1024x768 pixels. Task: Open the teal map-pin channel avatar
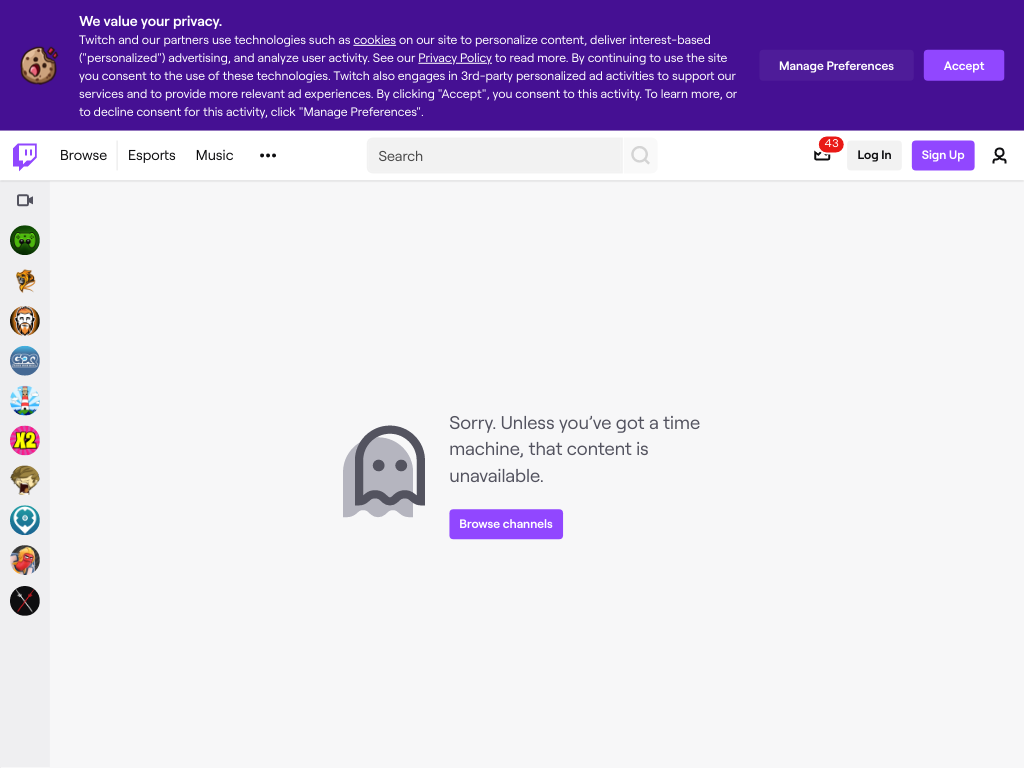(25, 520)
